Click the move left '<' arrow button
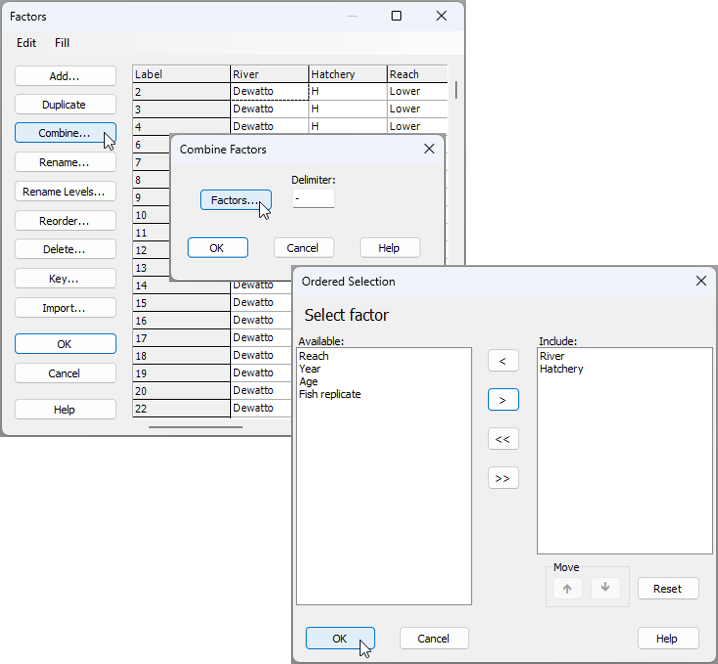 point(503,361)
